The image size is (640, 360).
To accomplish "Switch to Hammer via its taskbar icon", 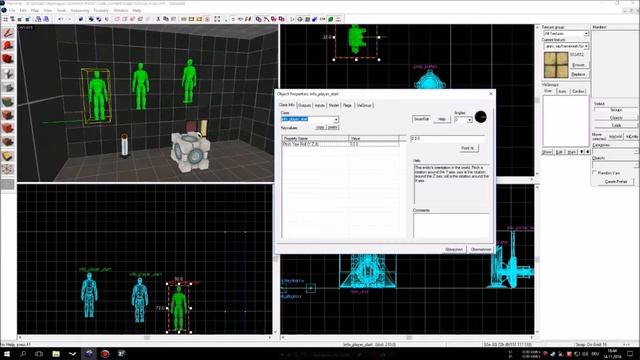I will click(89, 354).
